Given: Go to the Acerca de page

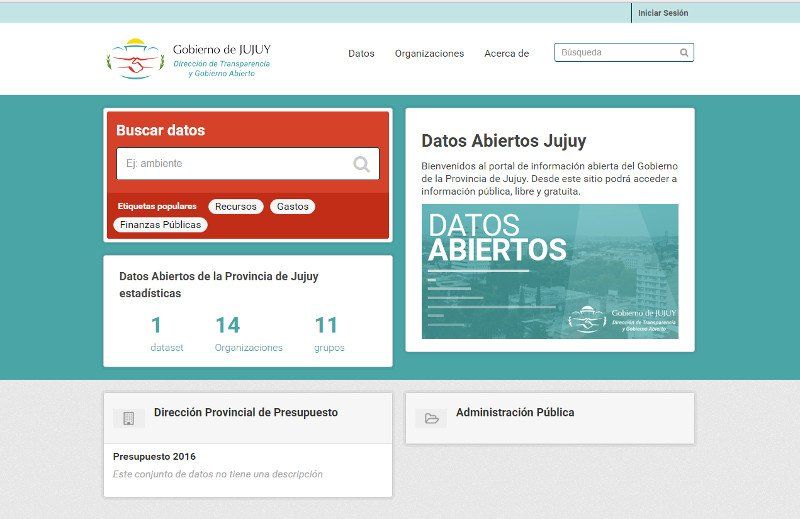Looking at the screenshot, I should [x=506, y=53].
